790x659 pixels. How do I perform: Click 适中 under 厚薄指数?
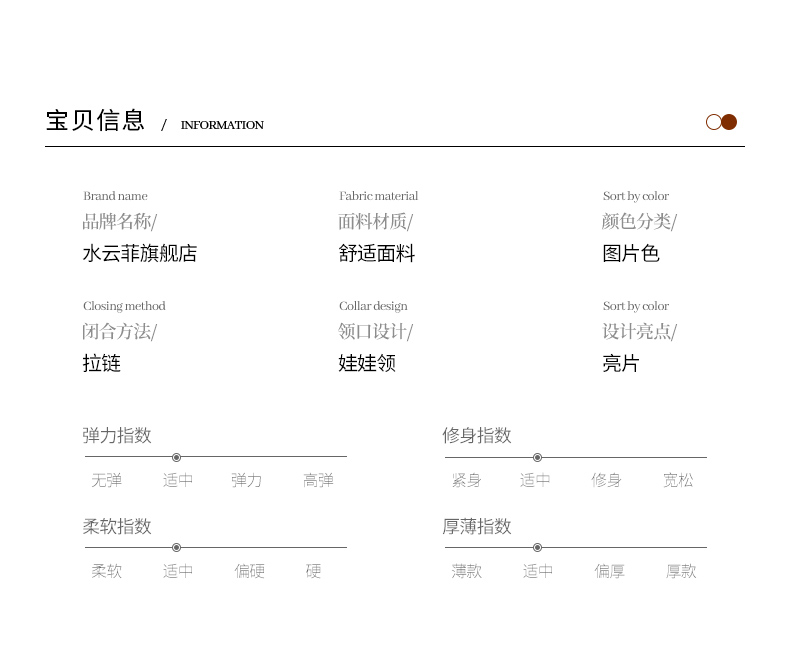click(538, 571)
